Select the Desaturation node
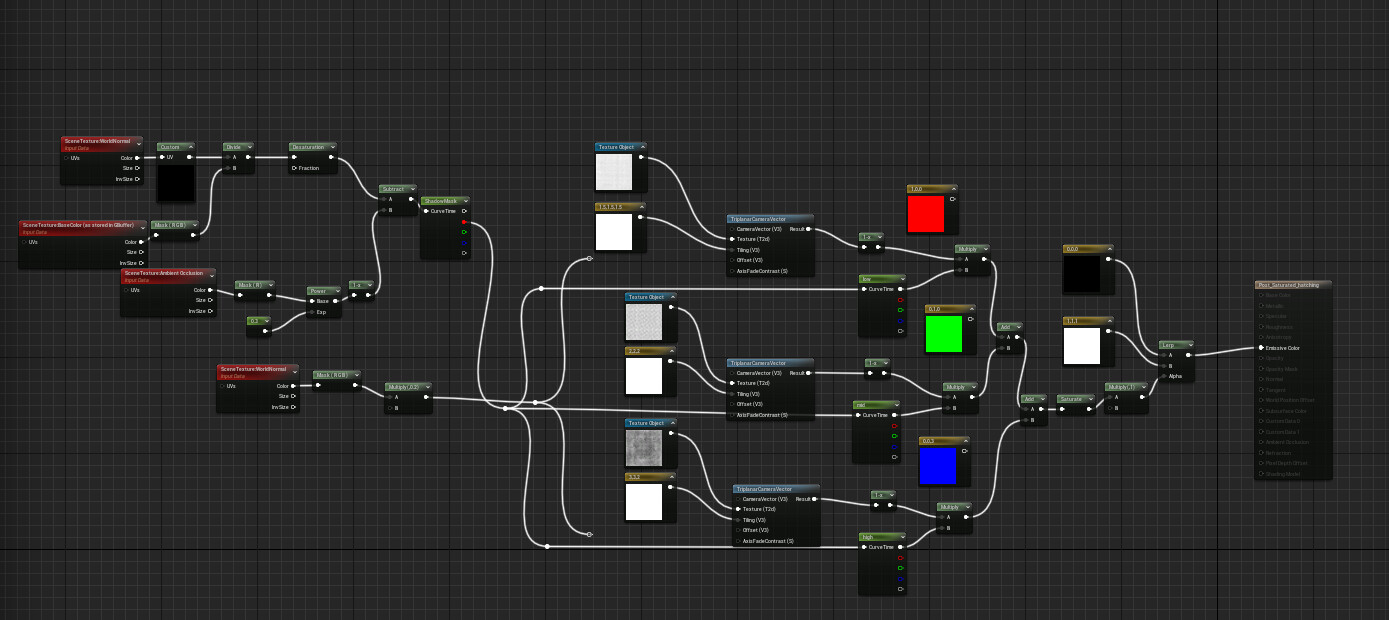Image resolution: width=1389 pixels, height=620 pixels. (311, 147)
